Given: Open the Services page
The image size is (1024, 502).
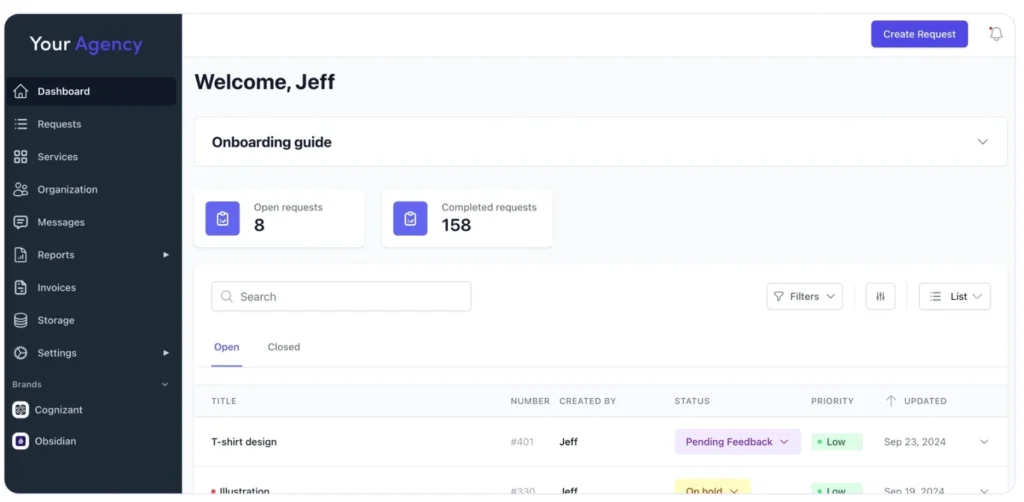Looking at the screenshot, I should coord(57,157).
